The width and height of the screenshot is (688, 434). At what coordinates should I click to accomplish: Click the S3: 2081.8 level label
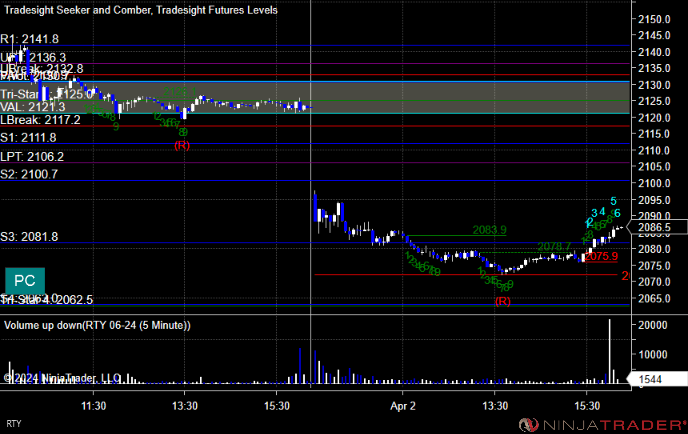coord(29,237)
